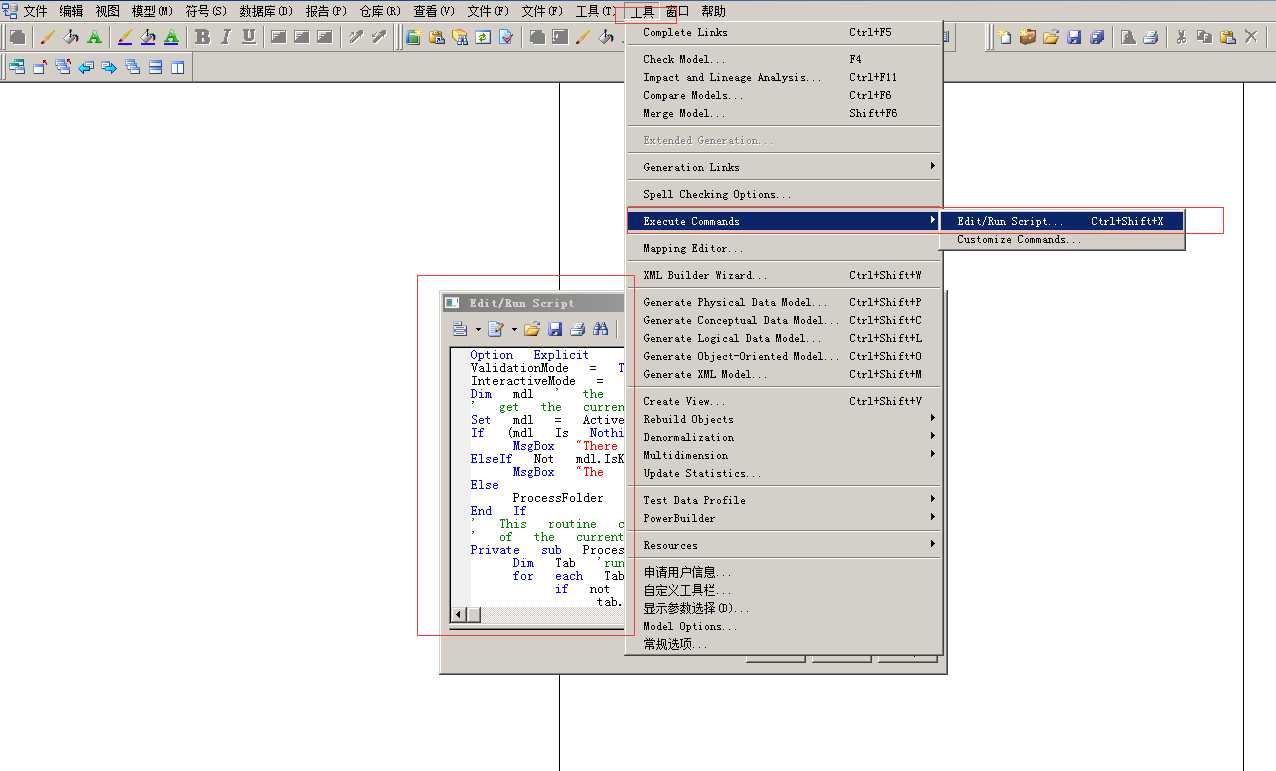Click the Cut scissors icon
This screenshot has height=771, width=1276.
1181,37
